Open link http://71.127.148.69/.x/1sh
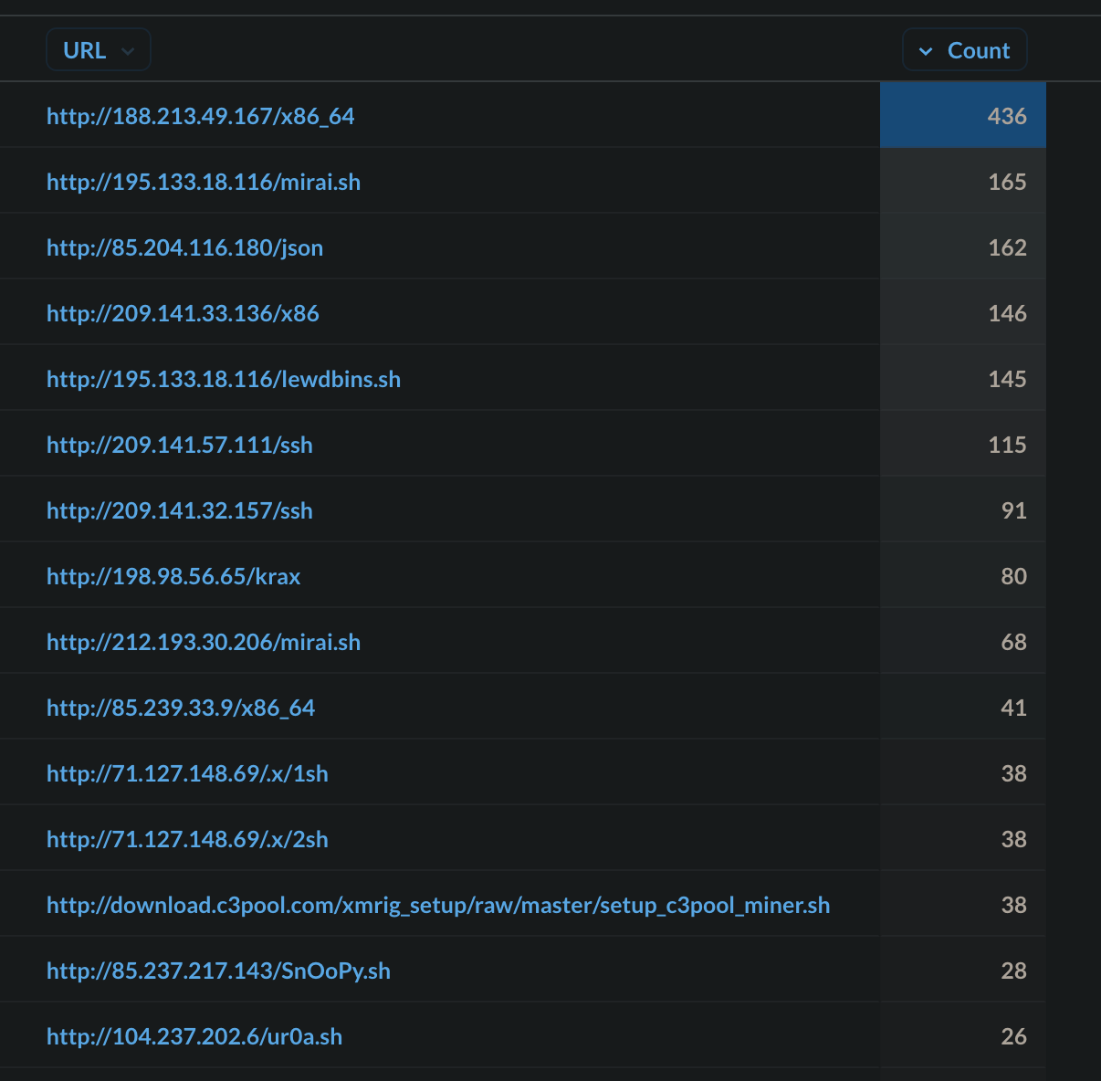Image resolution: width=1101 pixels, height=1081 pixels. click(x=187, y=774)
